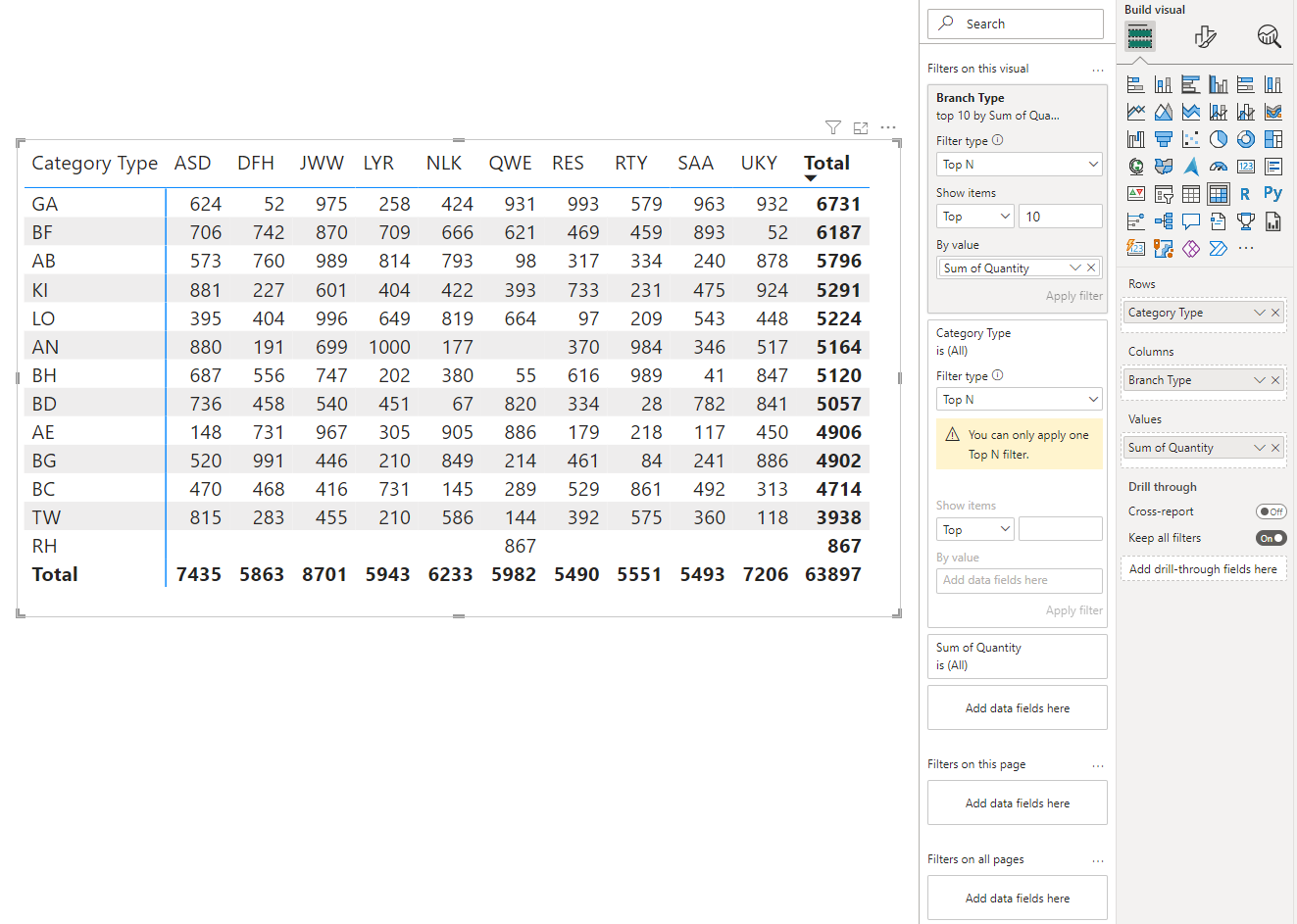Pick the slicer visual
Image resolution: width=1297 pixels, height=924 pixels.
pos(1164,194)
